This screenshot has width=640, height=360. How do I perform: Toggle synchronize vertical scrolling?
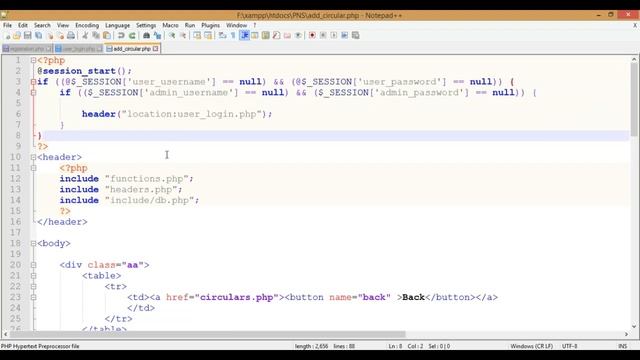[x=197, y=36]
